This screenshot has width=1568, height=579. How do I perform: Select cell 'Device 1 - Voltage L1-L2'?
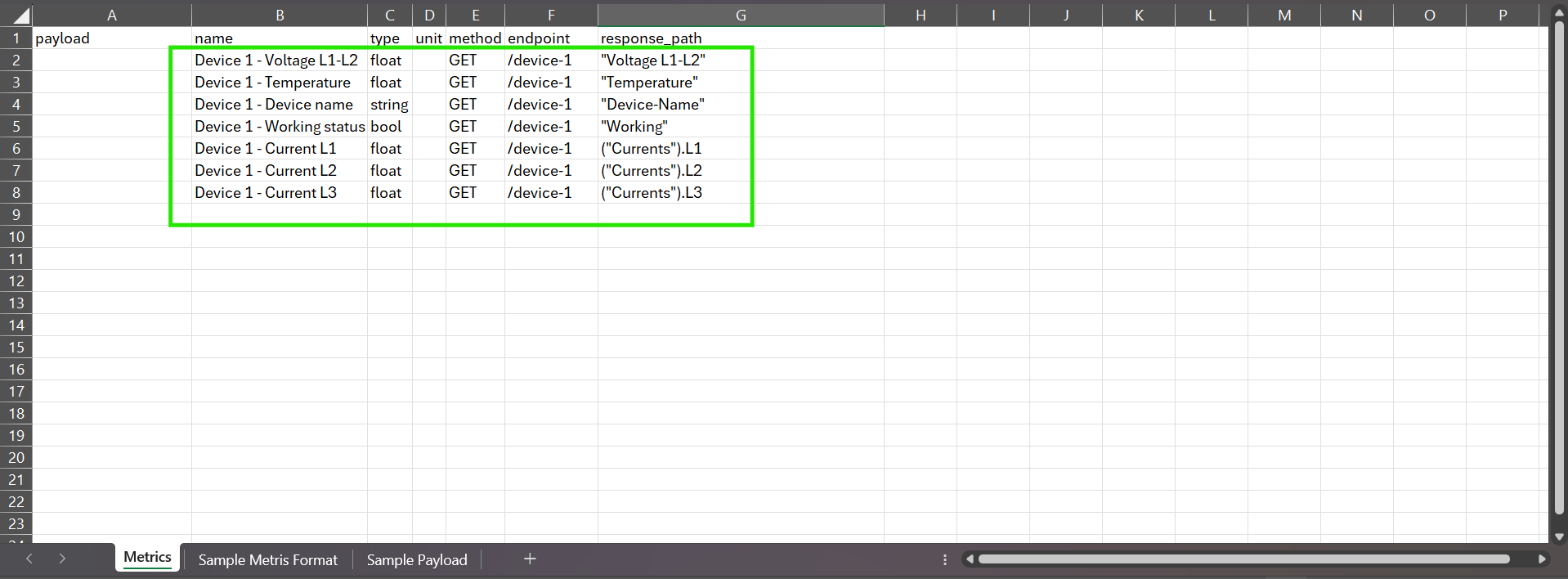tap(280, 60)
